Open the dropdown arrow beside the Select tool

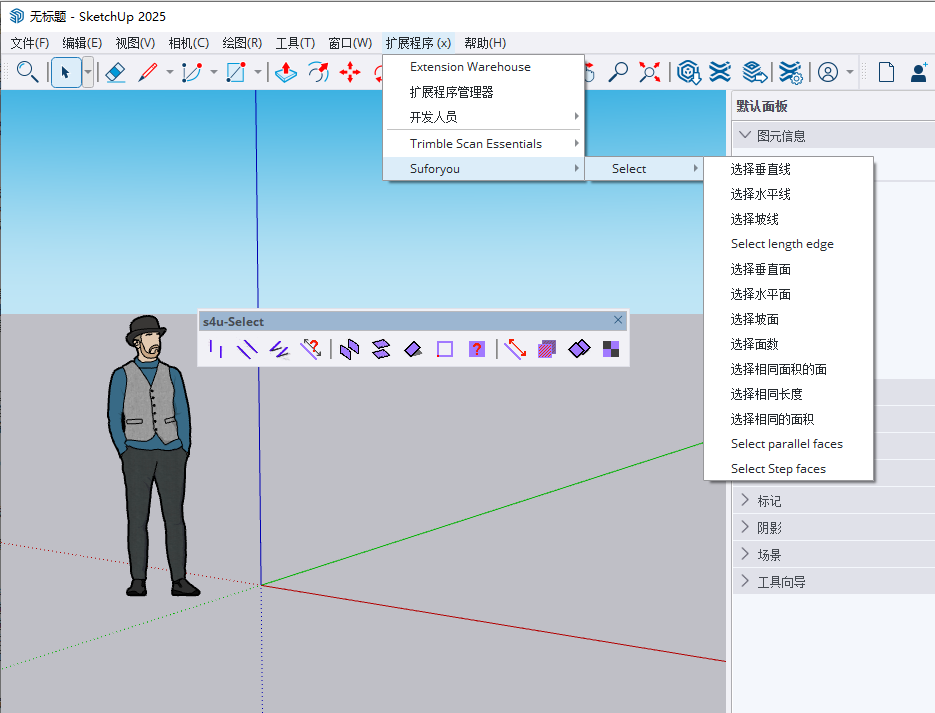coord(87,72)
